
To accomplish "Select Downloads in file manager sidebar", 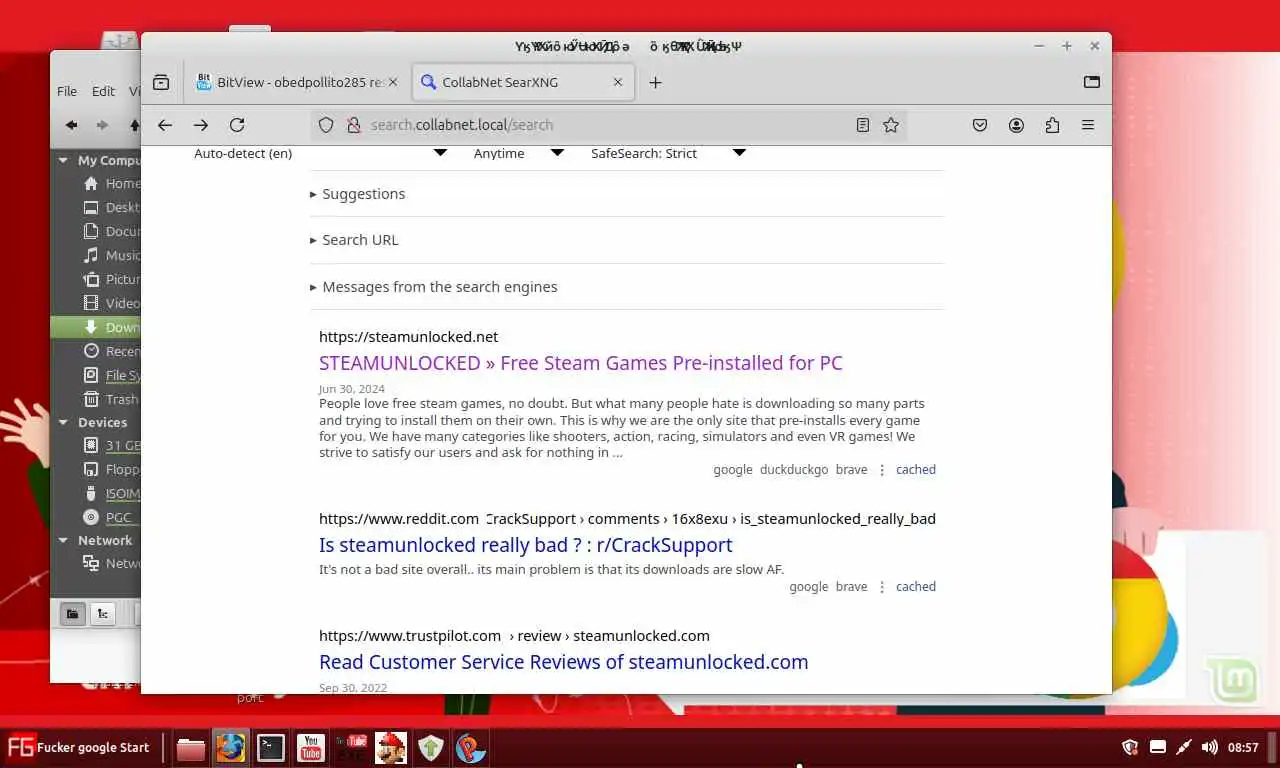I will click(x=96, y=328).
